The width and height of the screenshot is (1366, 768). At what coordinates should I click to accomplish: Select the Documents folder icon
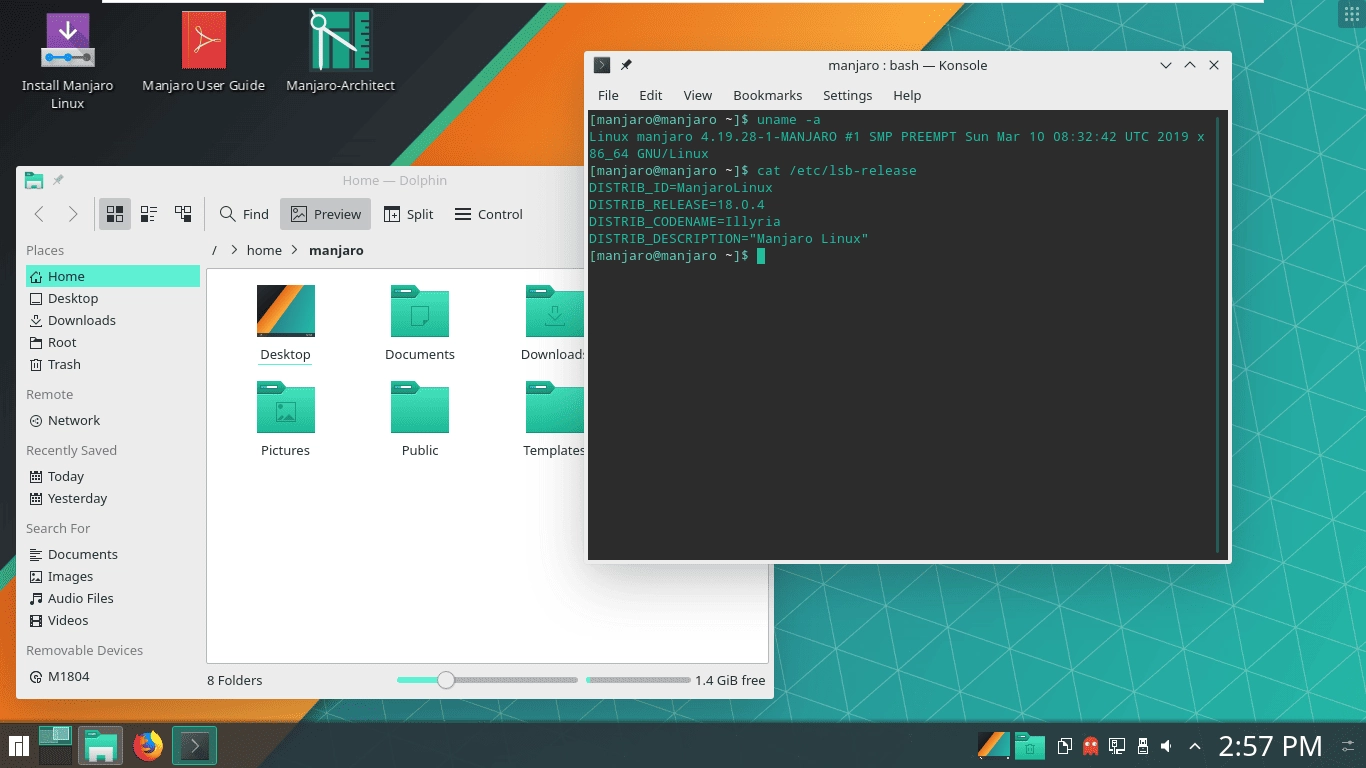(420, 311)
